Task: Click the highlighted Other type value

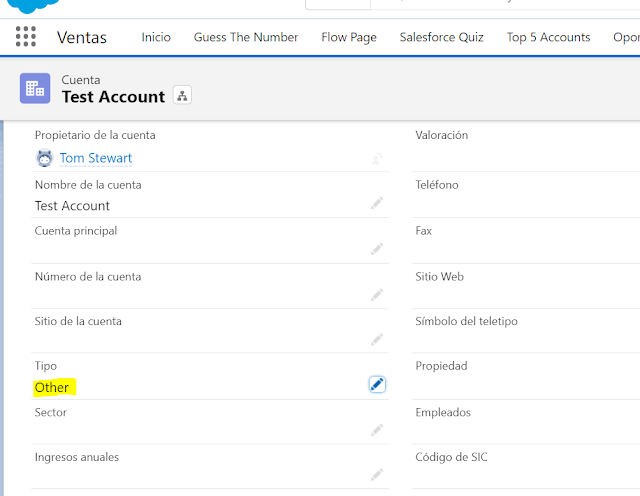Action: click(52, 387)
